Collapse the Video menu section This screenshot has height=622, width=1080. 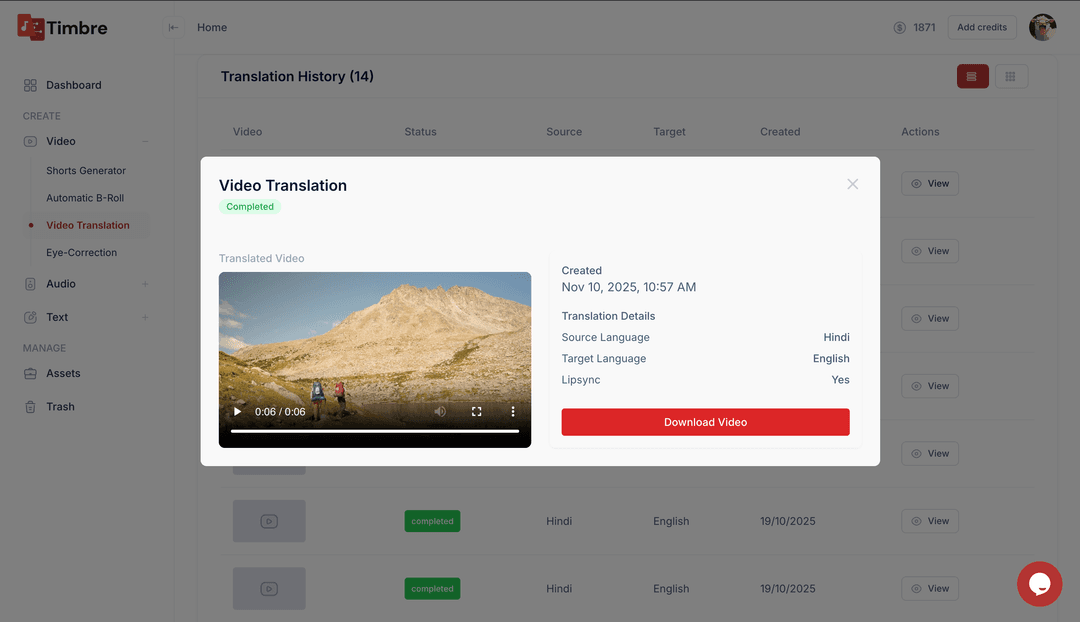click(145, 141)
